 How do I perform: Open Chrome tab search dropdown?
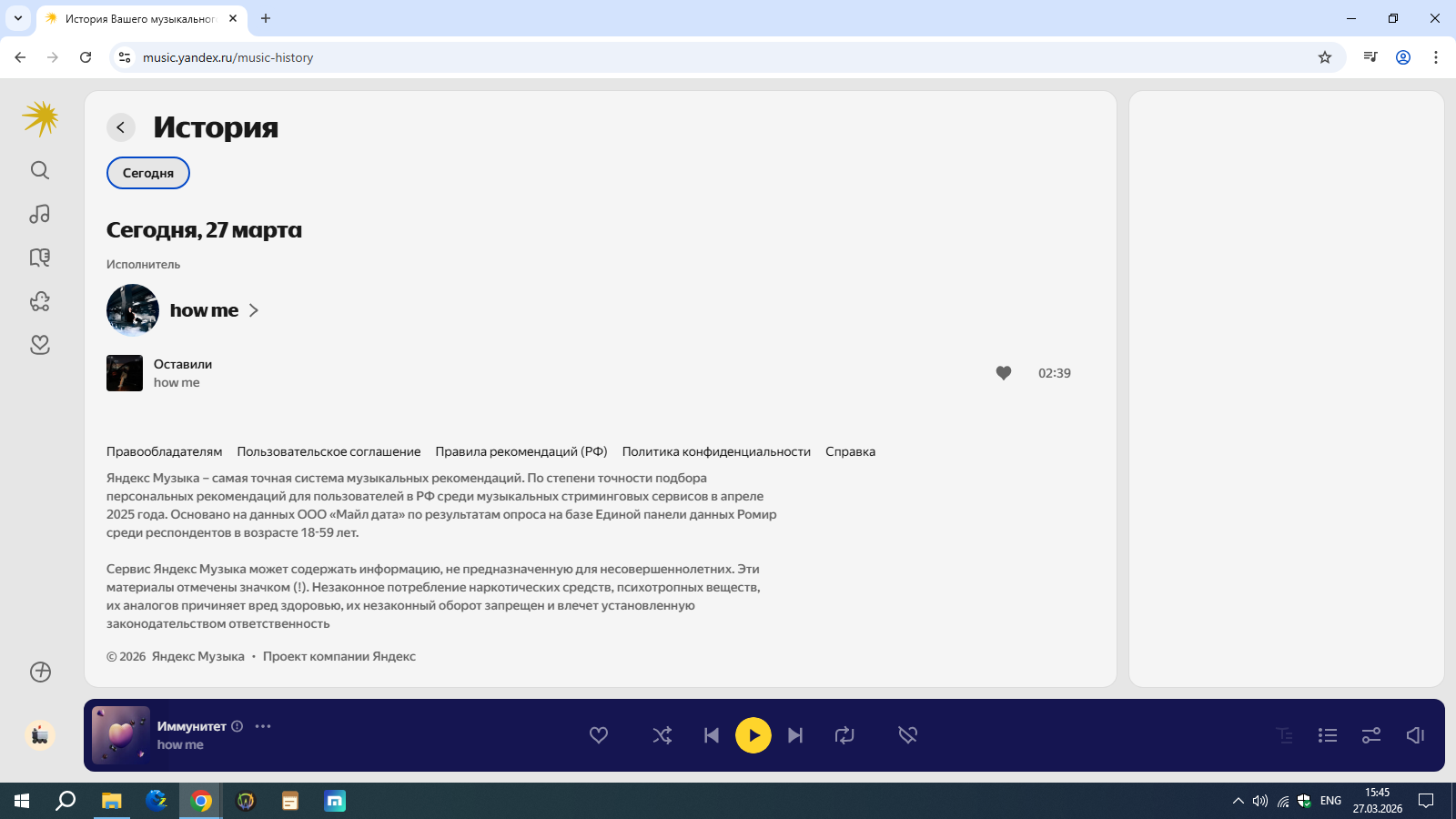18,18
